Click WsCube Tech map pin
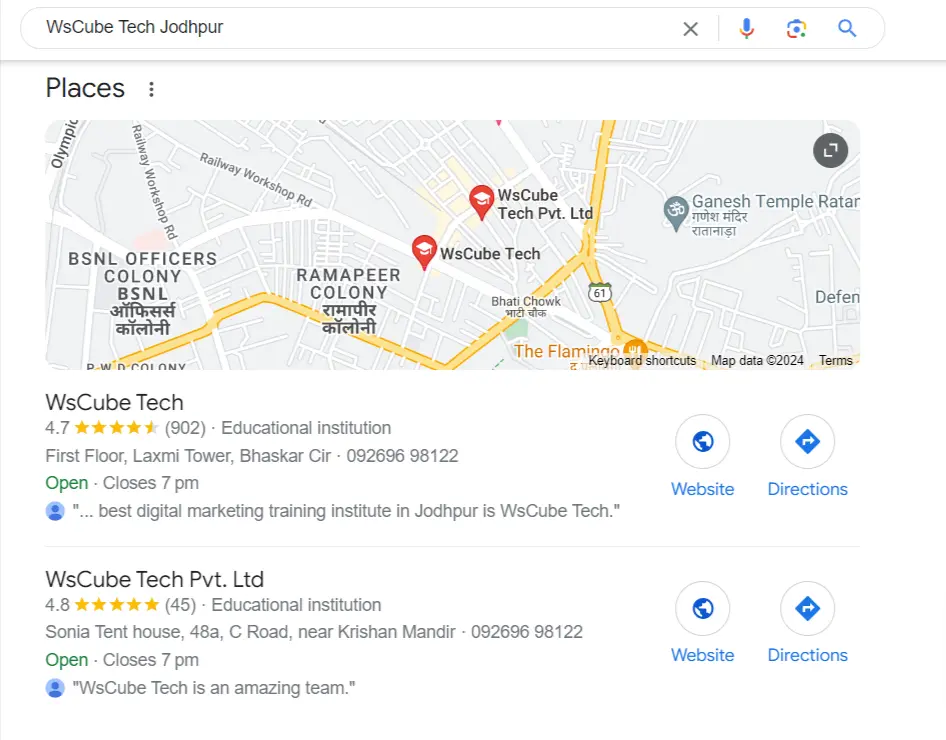 click(424, 251)
